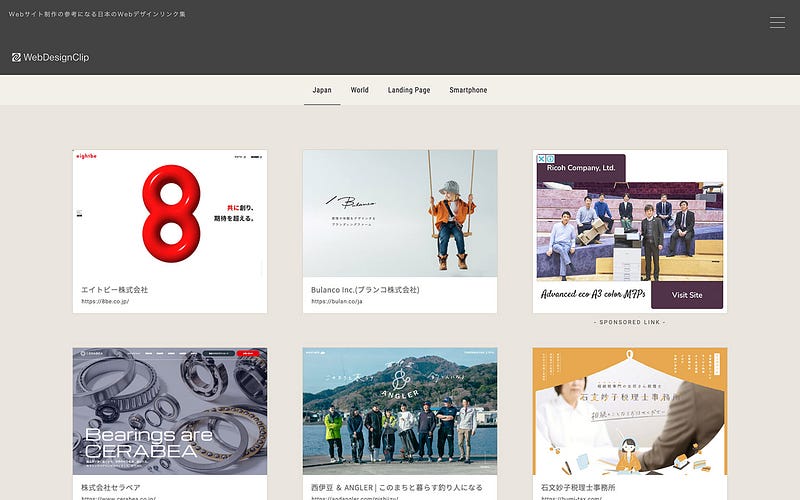
Task: Open the Landing Page tab
Action: 409,90
